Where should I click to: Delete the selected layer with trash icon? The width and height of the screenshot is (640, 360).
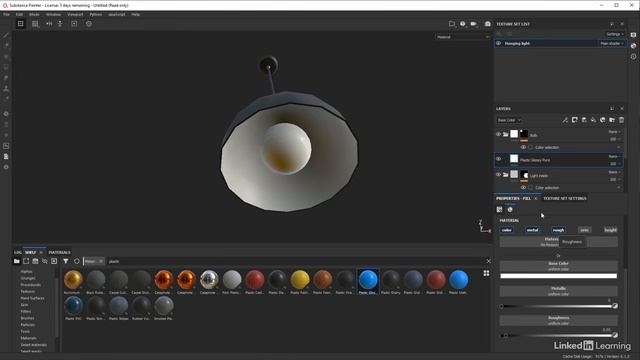pos(621,120)
